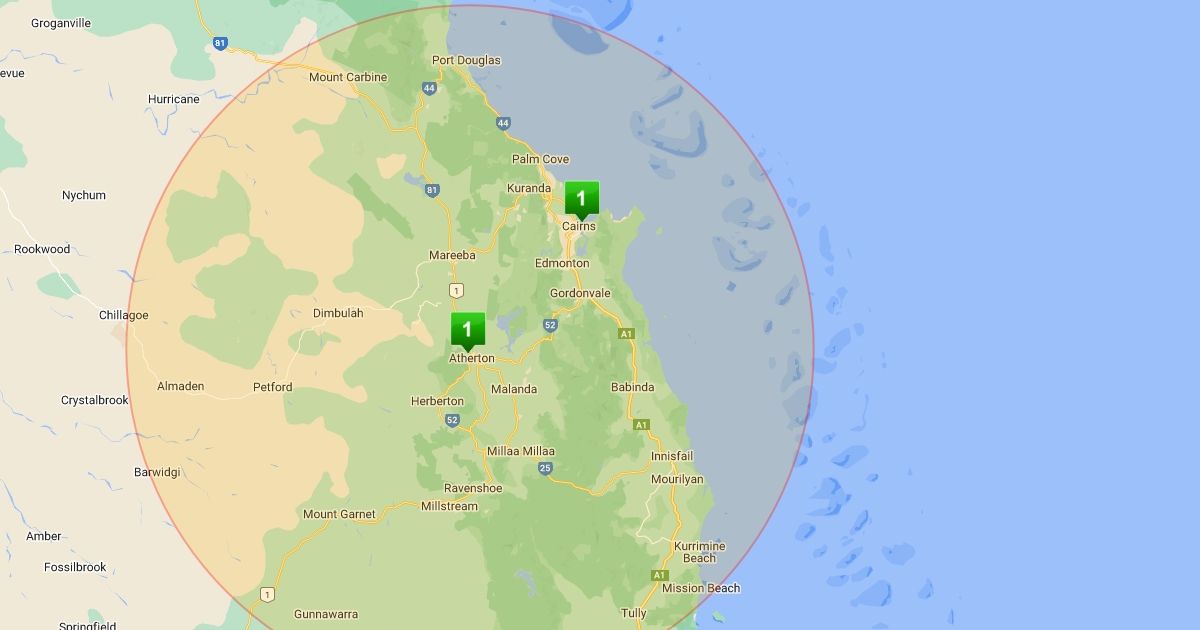Click the Ravenshoe town label
The width and height of the screenshot is (1200, 630).
coord(473,488)
